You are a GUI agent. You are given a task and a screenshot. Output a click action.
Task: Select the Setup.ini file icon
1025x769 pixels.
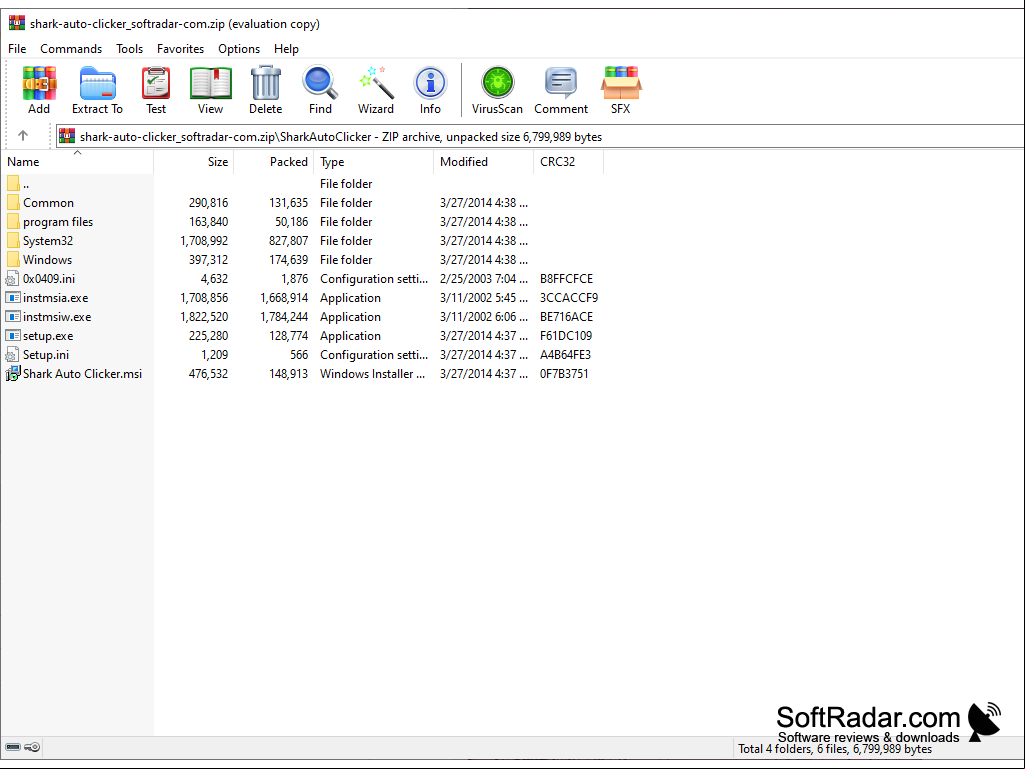12,354
